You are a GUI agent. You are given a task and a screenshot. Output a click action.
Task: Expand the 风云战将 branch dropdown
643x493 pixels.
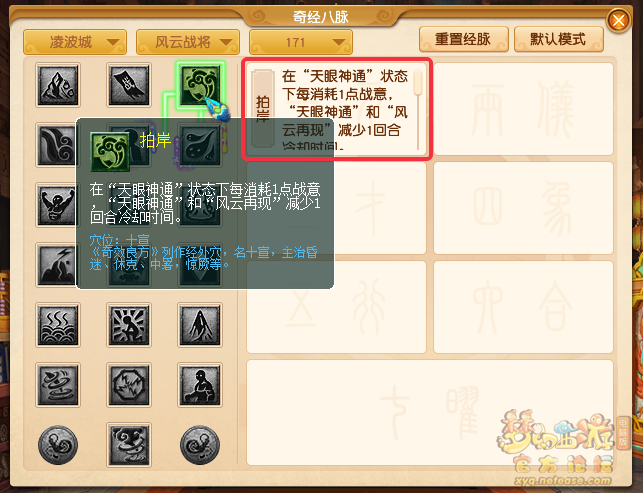pos(188,42)
